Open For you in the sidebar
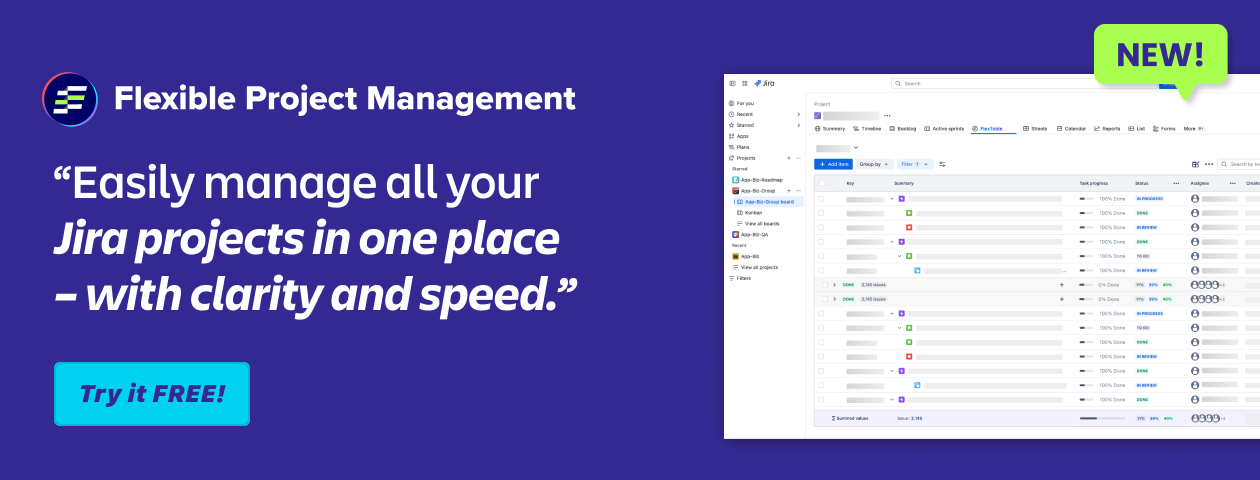The image size is (1260, 480). click(x=743, y=103)
